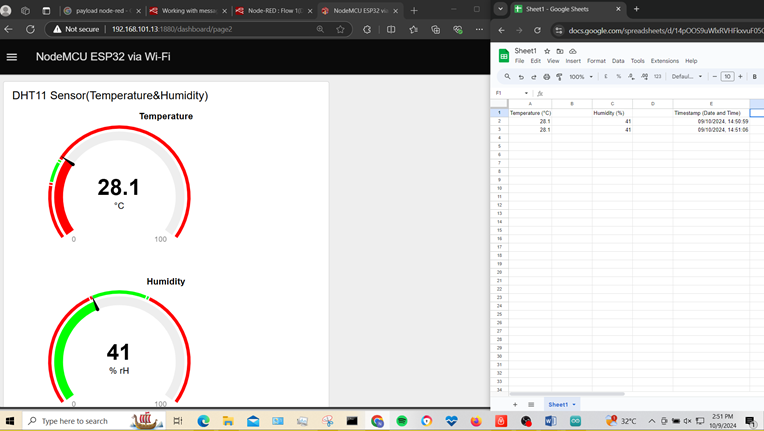Expand the name box dropdown arrow
The image size is (764, 431).
click(x=526, y=93)
